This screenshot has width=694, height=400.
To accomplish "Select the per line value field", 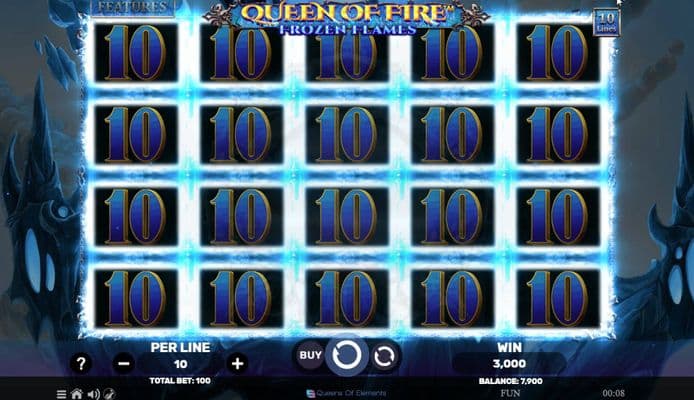I will (x=180, y=364).
